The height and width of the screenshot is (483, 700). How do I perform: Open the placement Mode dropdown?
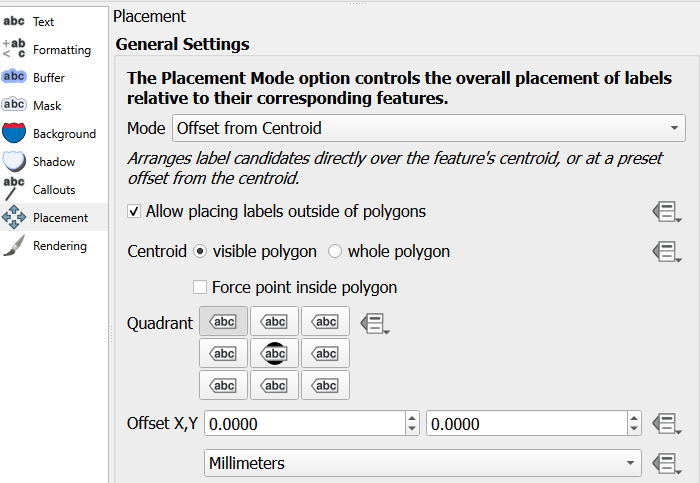(x=429, y=128)
